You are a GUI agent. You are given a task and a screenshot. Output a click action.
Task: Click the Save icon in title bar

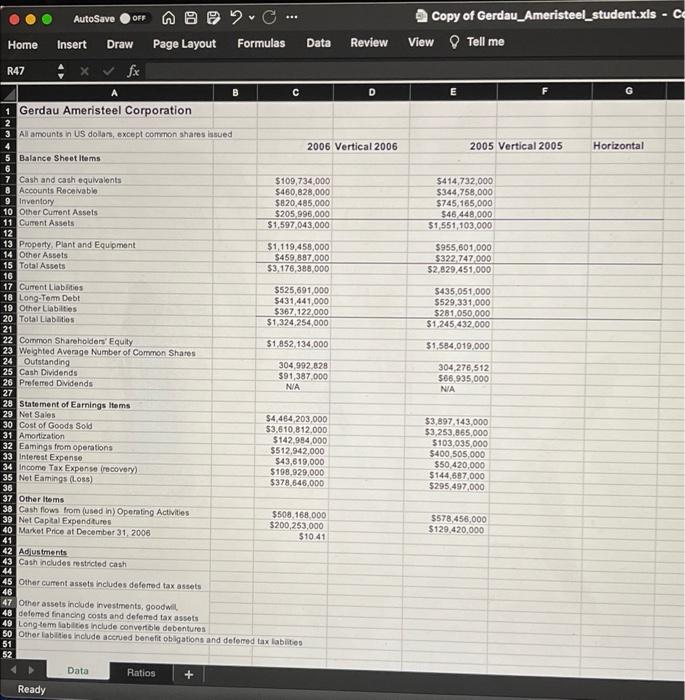click(x=191, y=18)
